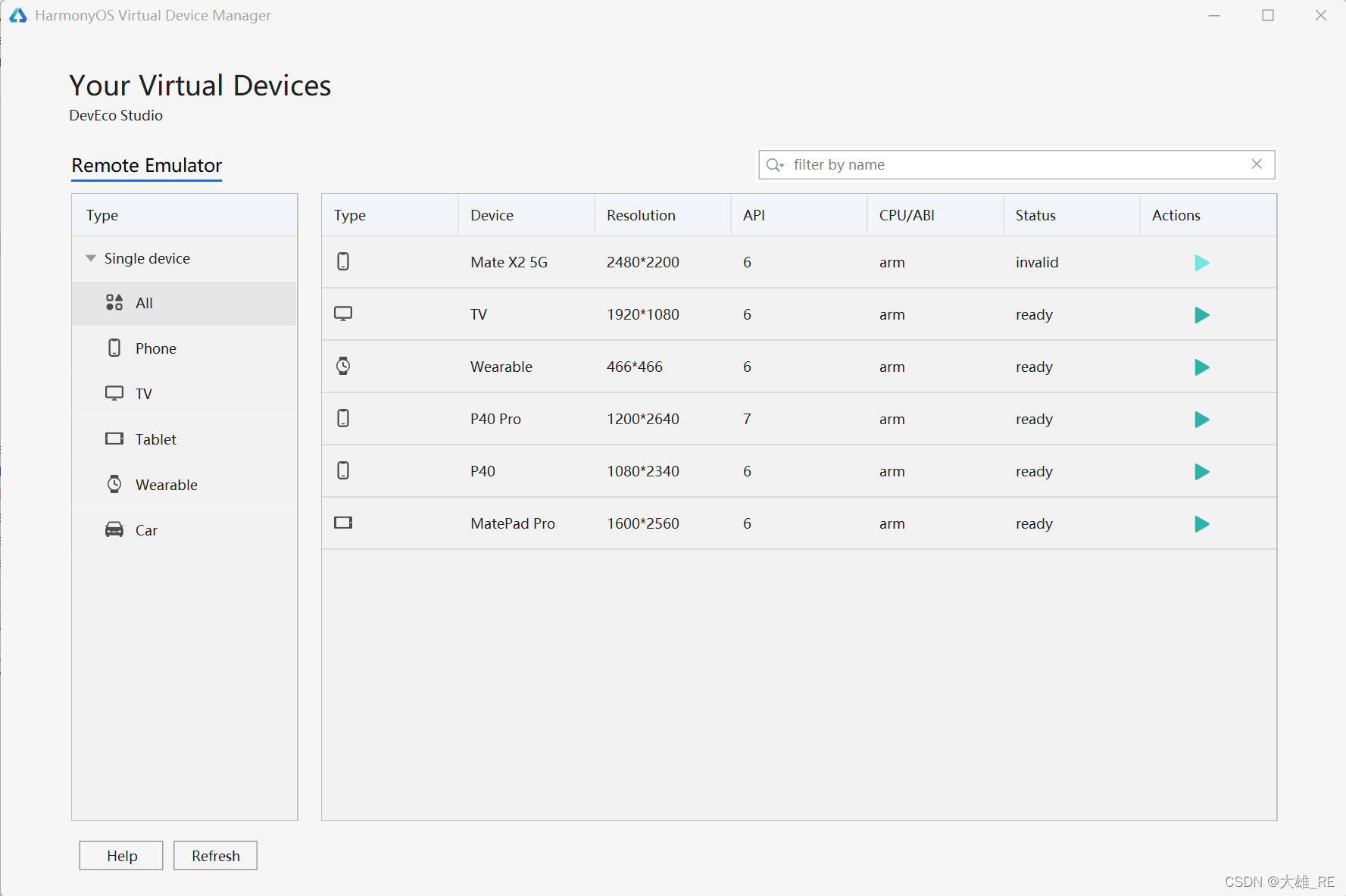Select the P40 Pro device name
Image resolution: width=1346 pixels, height=896 pixels.
[495, 419]
